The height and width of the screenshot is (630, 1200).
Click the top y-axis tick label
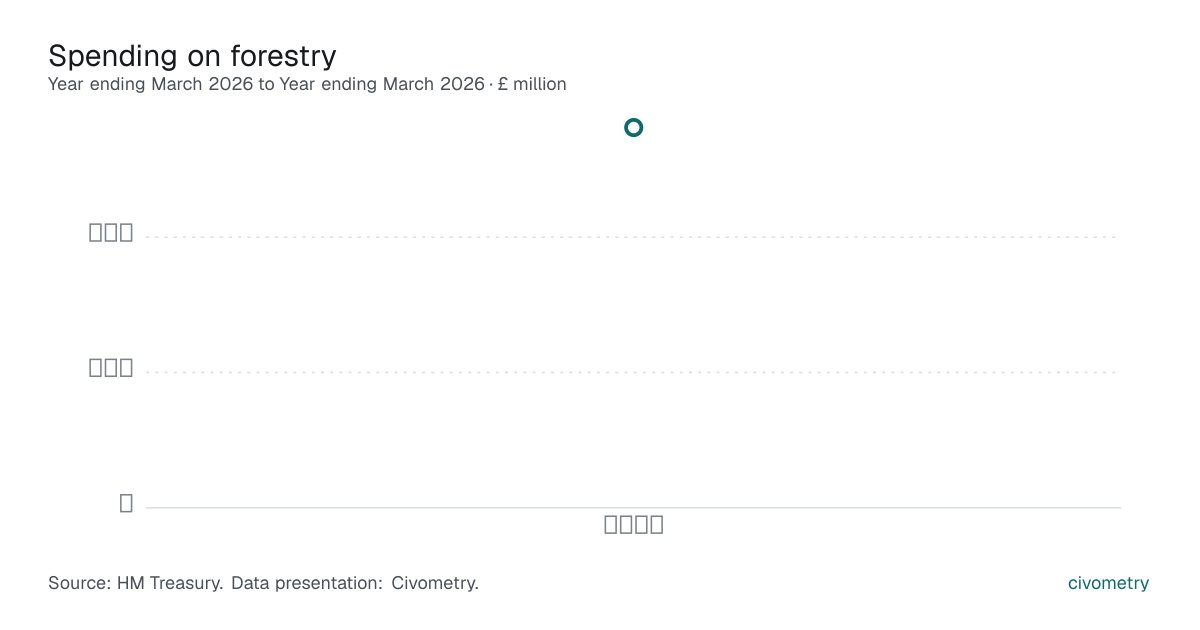click(111, 232)
